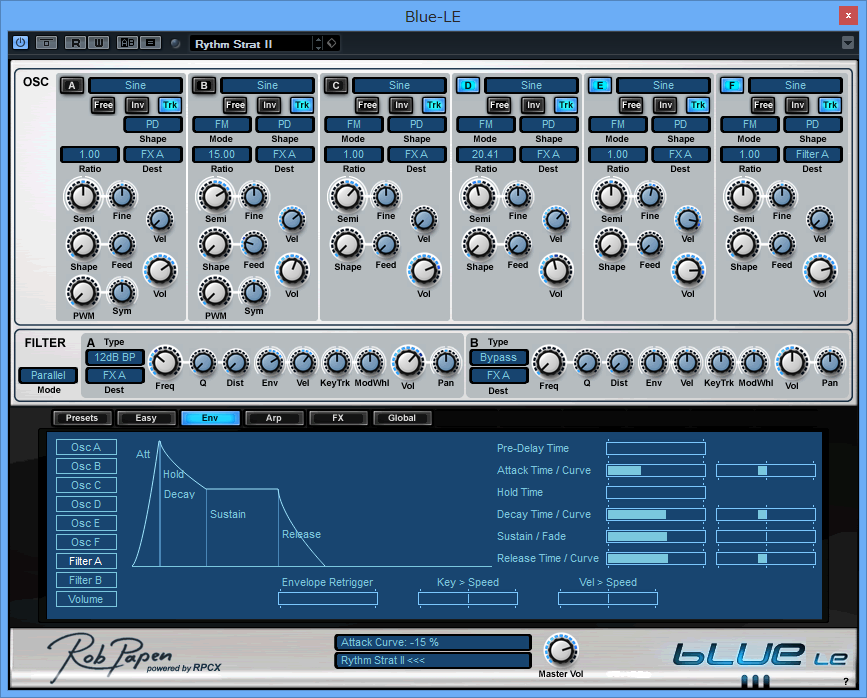Click oscillator A PWM knob
Viewport: 867px width, 698px height.
(83, 293)
